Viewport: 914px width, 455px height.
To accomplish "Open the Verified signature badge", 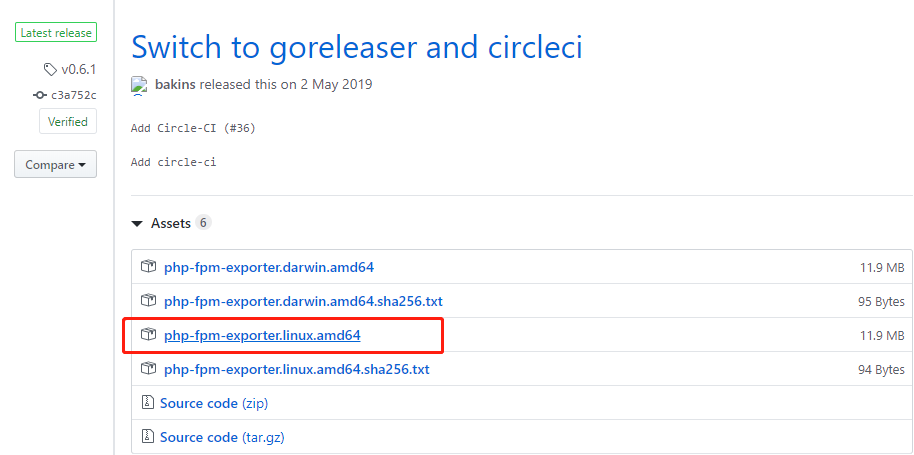I will [x=68, y=122].
